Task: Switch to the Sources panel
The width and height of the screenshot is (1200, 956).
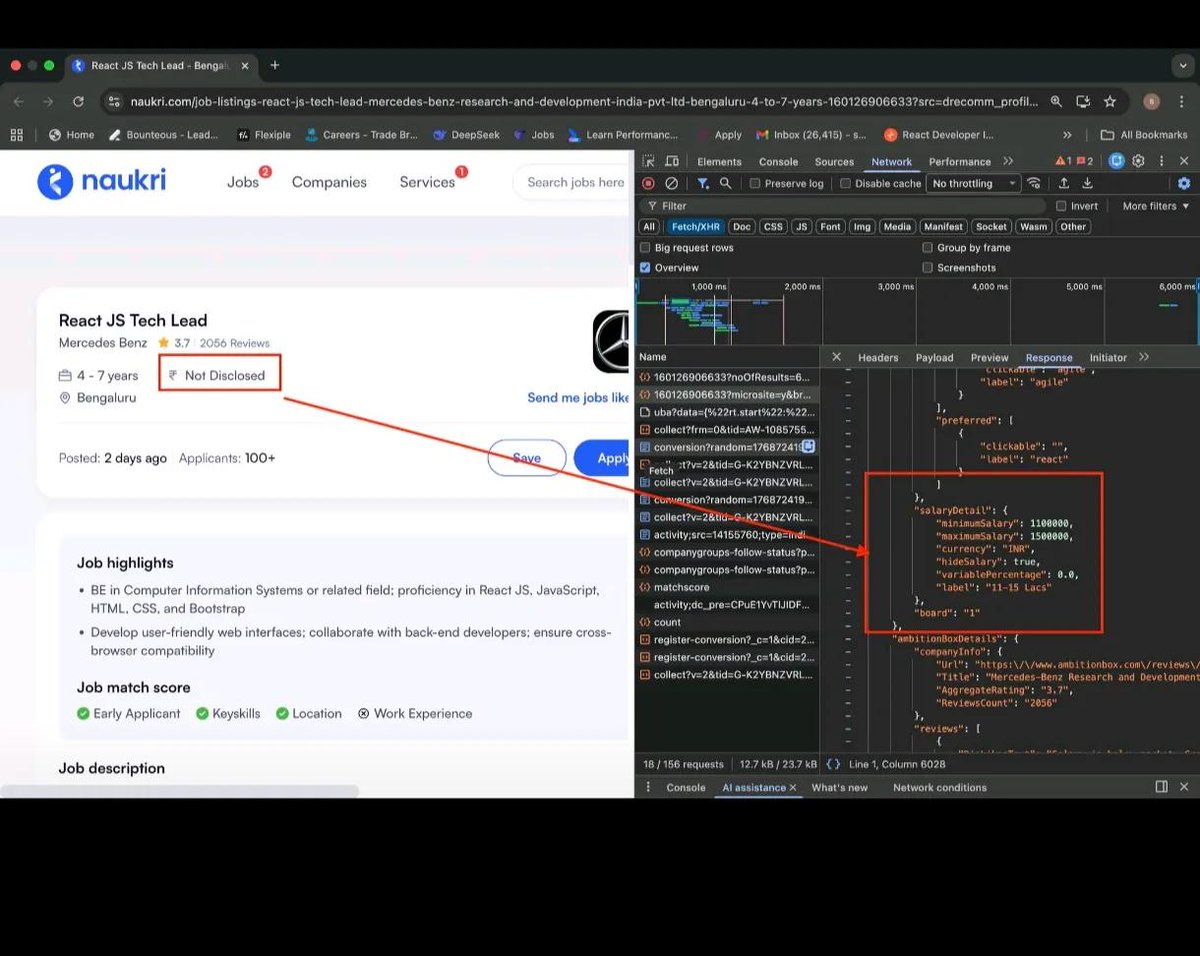Action: [x=834, y=162]
